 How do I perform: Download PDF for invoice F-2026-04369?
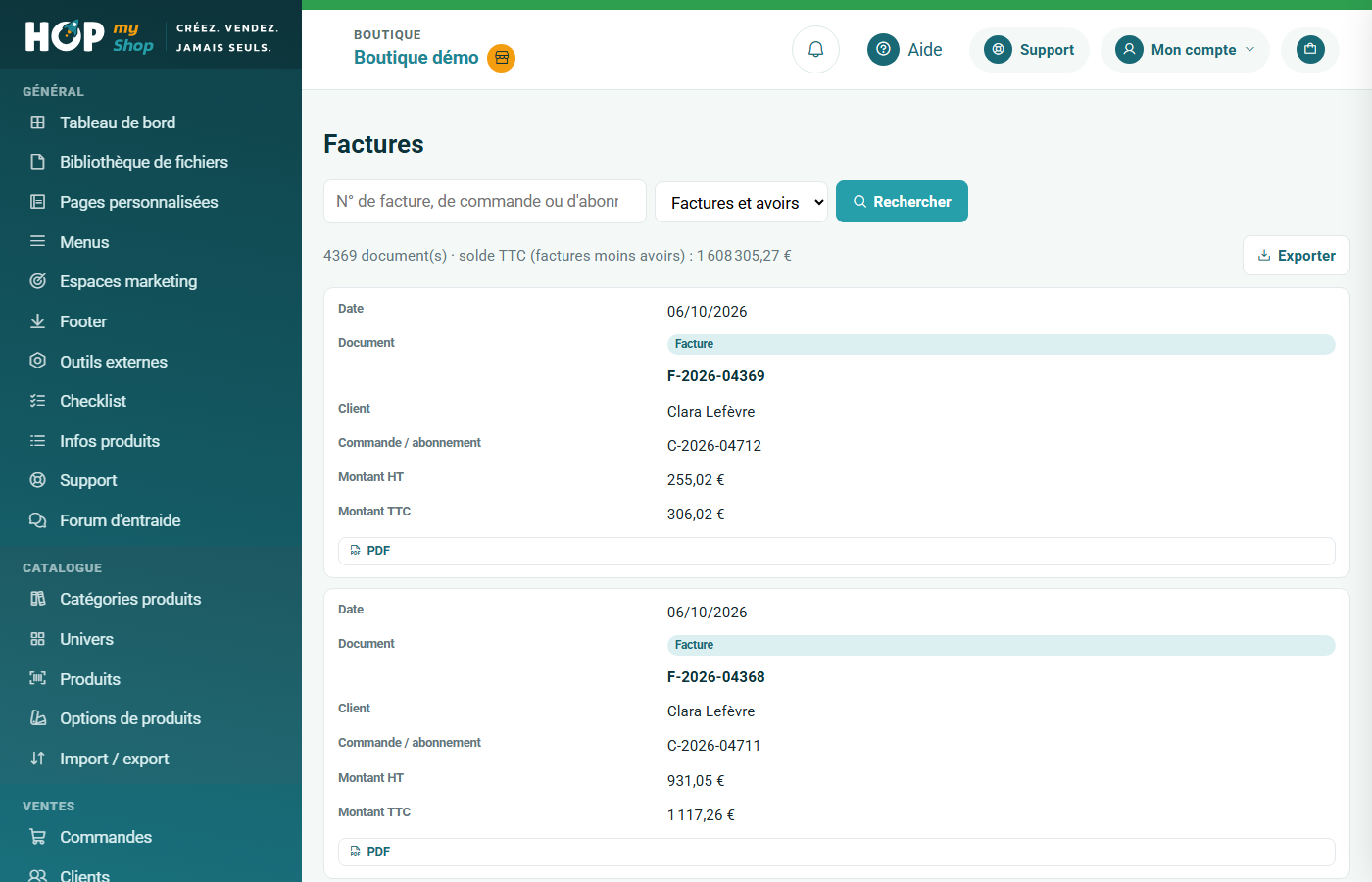pos(837,551)
